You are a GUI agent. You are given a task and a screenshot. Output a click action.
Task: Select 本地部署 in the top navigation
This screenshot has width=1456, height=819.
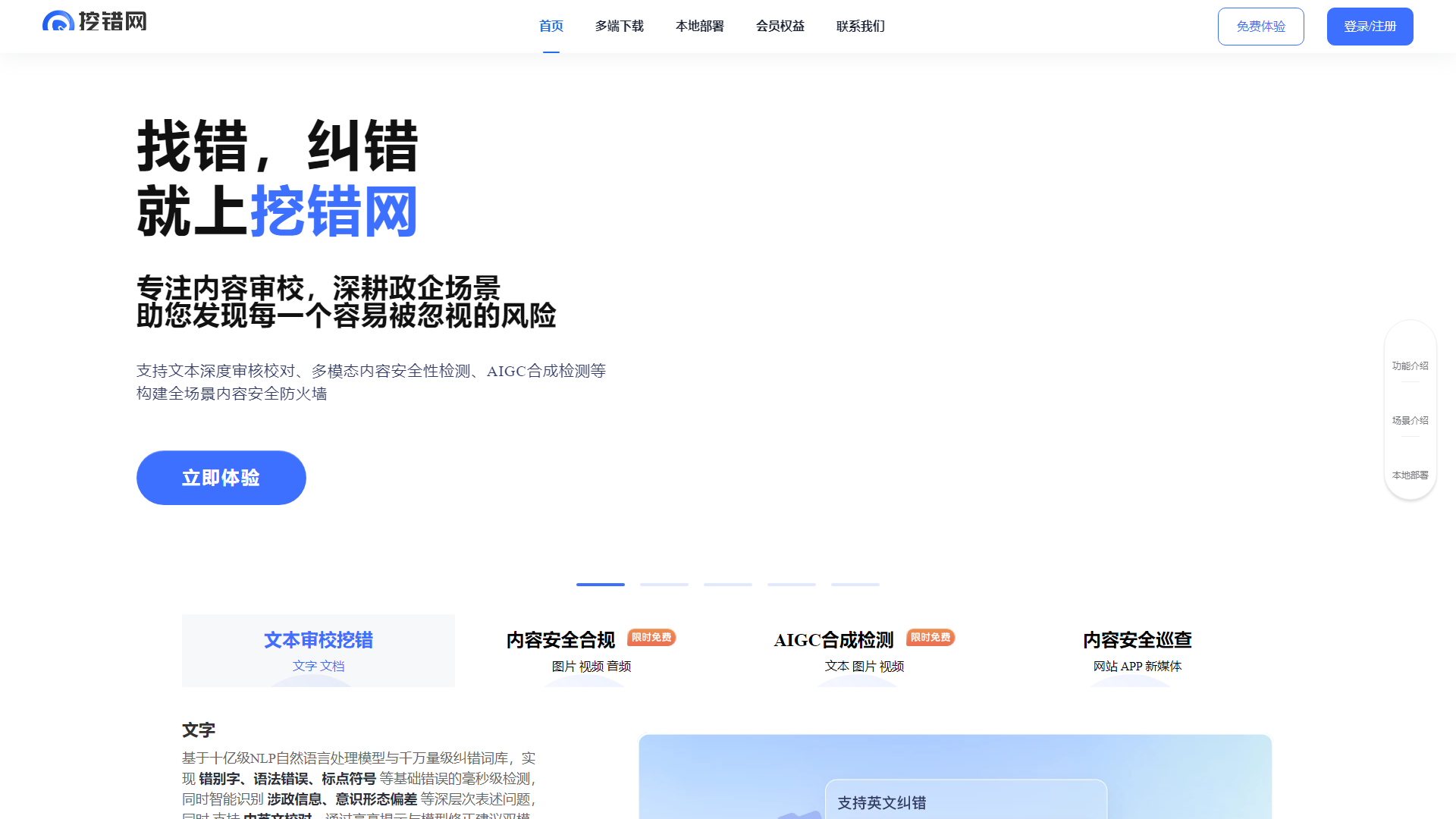(x=700, y=26)
